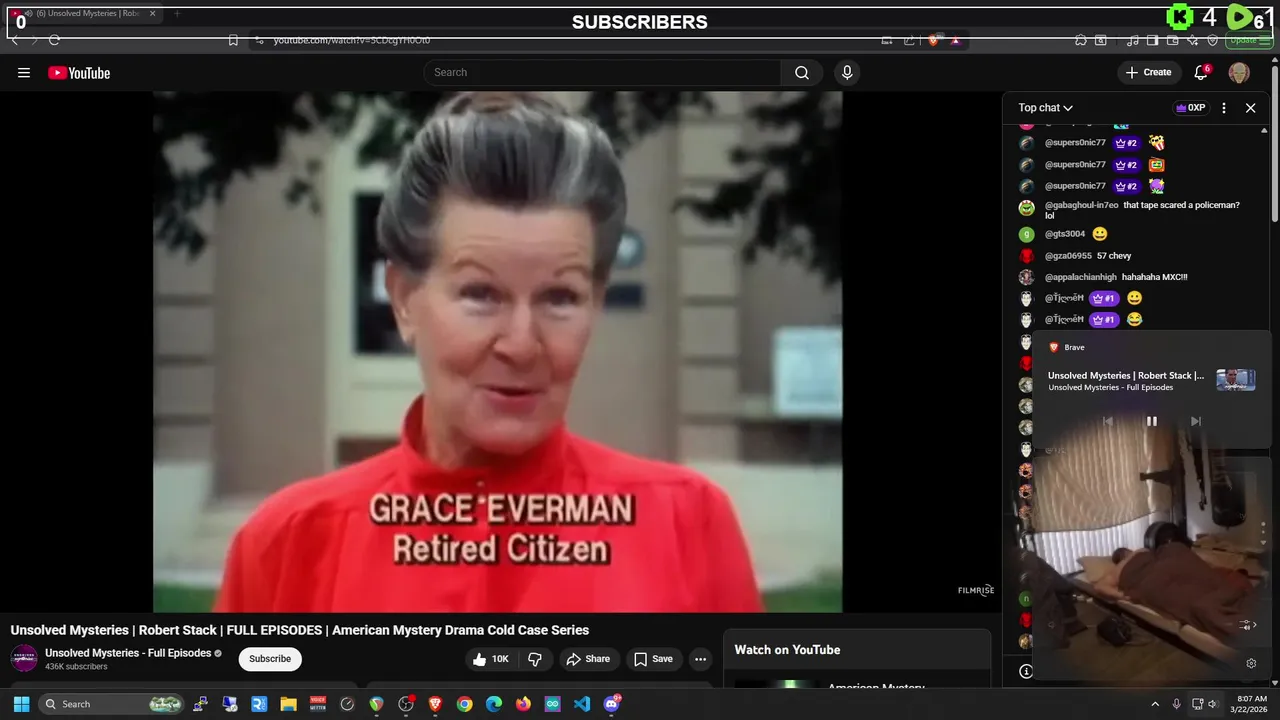Toggle Brave sidebar panel icon
Image resolution: width=1280 pixels, height=720 pixels.
(1153, 40)
